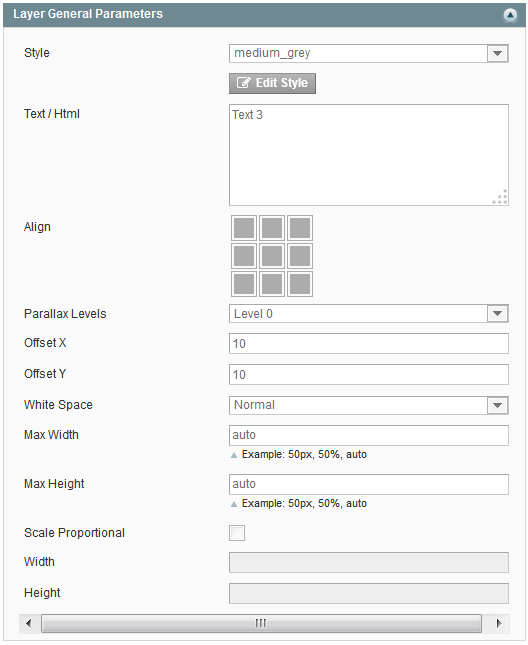528x645 pixels.
Task: Enable the Scale Proportional checkbox
Action: (x=237, y=533)
